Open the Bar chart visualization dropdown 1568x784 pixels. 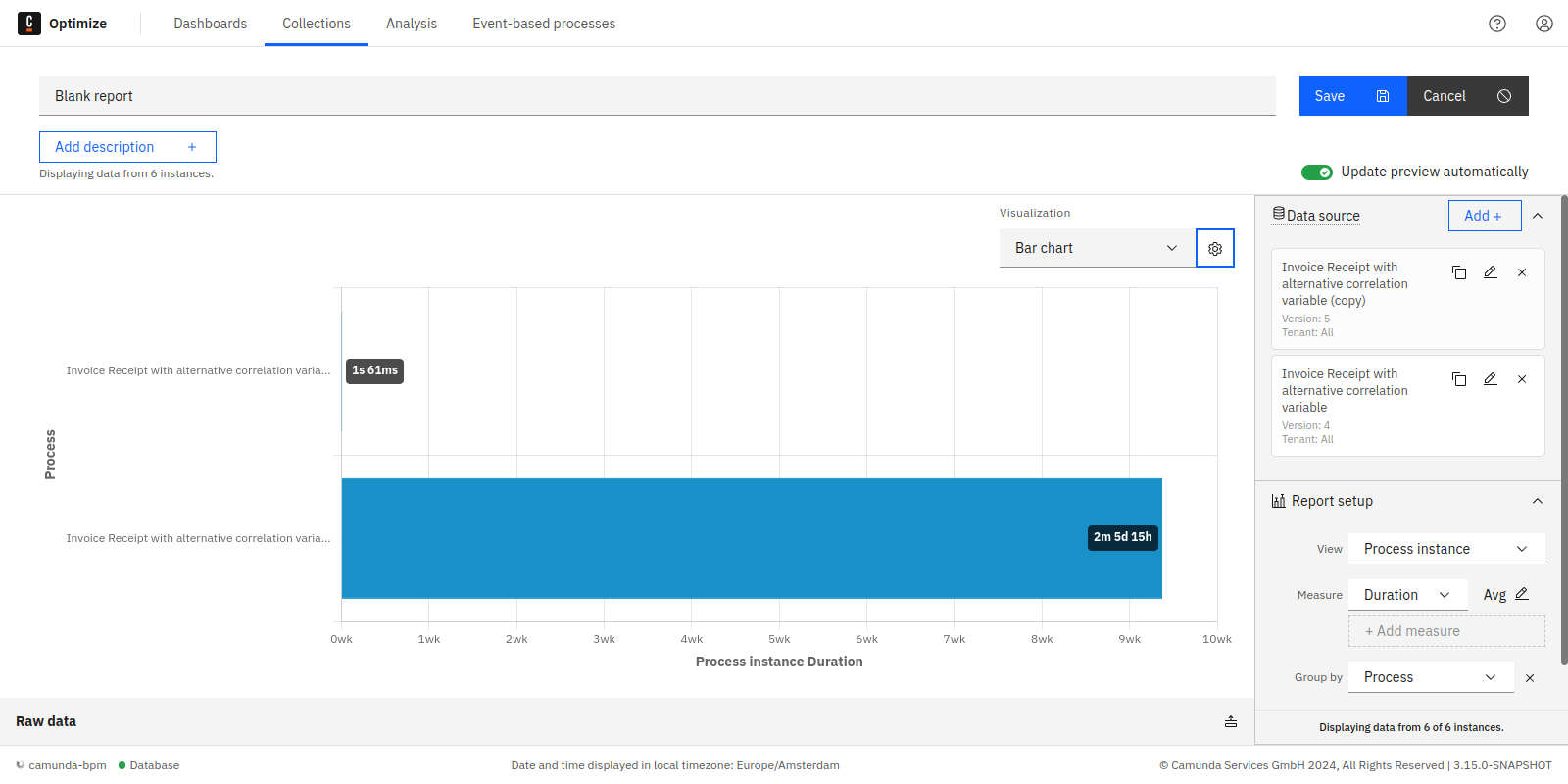tap(1097, 248)
